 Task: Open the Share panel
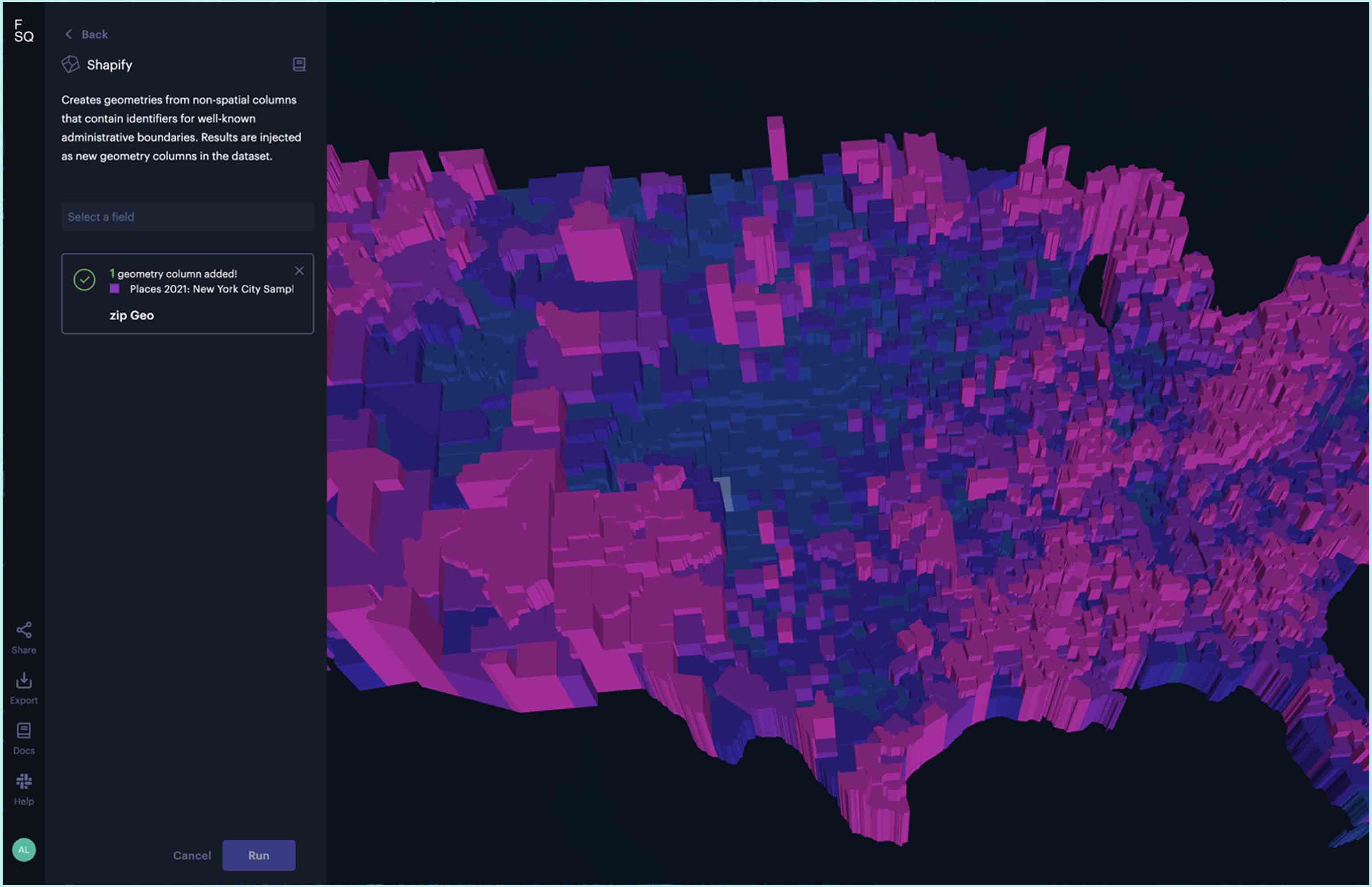click(x=24, y=638)
